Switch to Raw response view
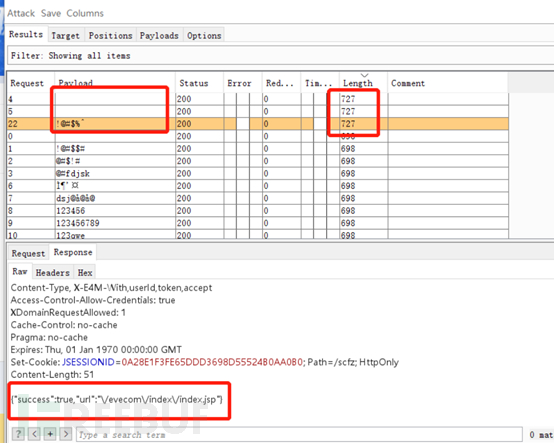Viewport: 554px width, 443px height. pos(20,271)
